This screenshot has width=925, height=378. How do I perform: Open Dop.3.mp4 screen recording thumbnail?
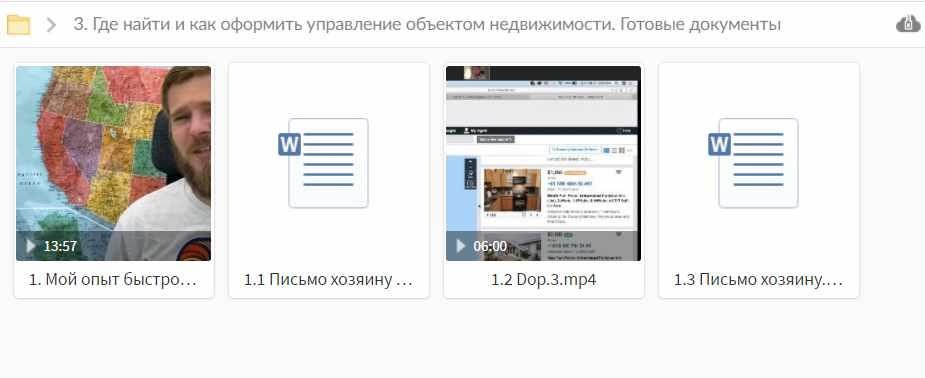543,163
